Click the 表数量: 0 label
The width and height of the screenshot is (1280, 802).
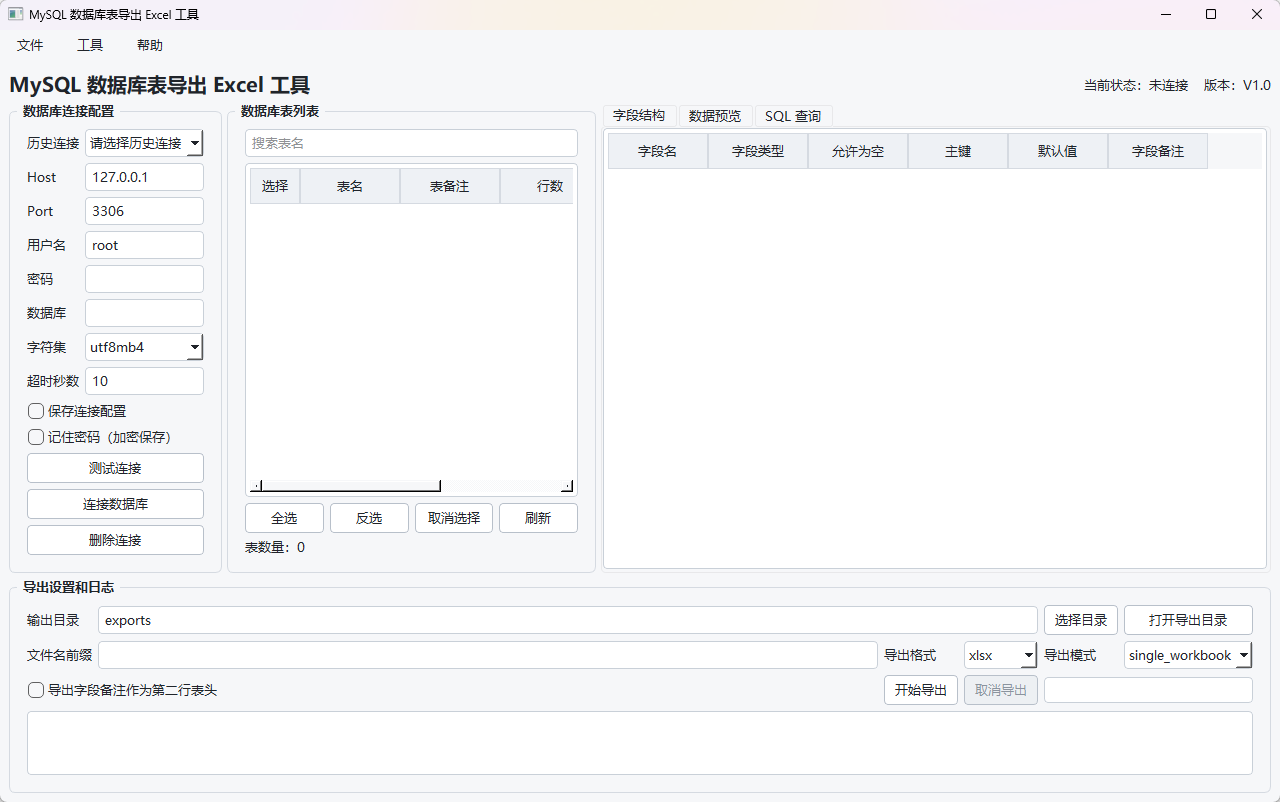click(275, 547)
